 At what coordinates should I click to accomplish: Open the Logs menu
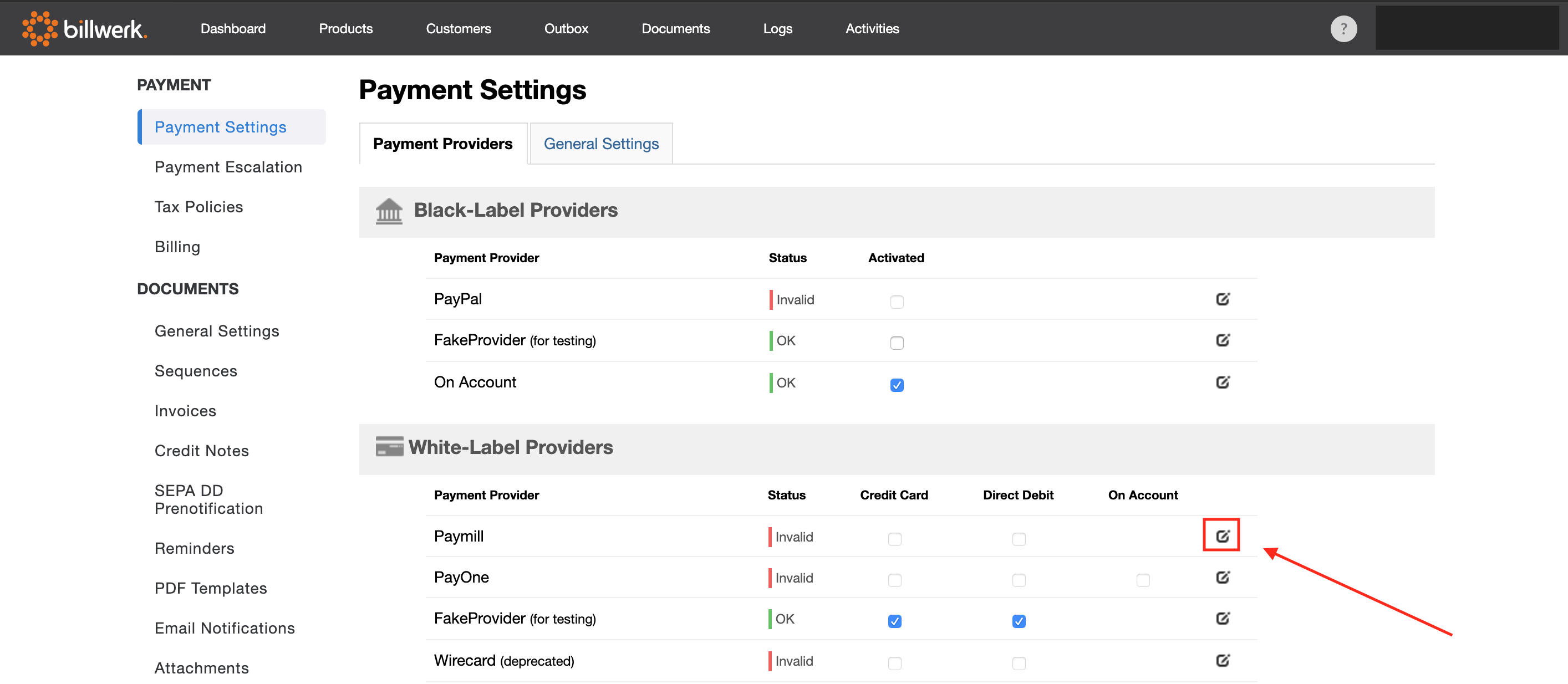[777, 29]
